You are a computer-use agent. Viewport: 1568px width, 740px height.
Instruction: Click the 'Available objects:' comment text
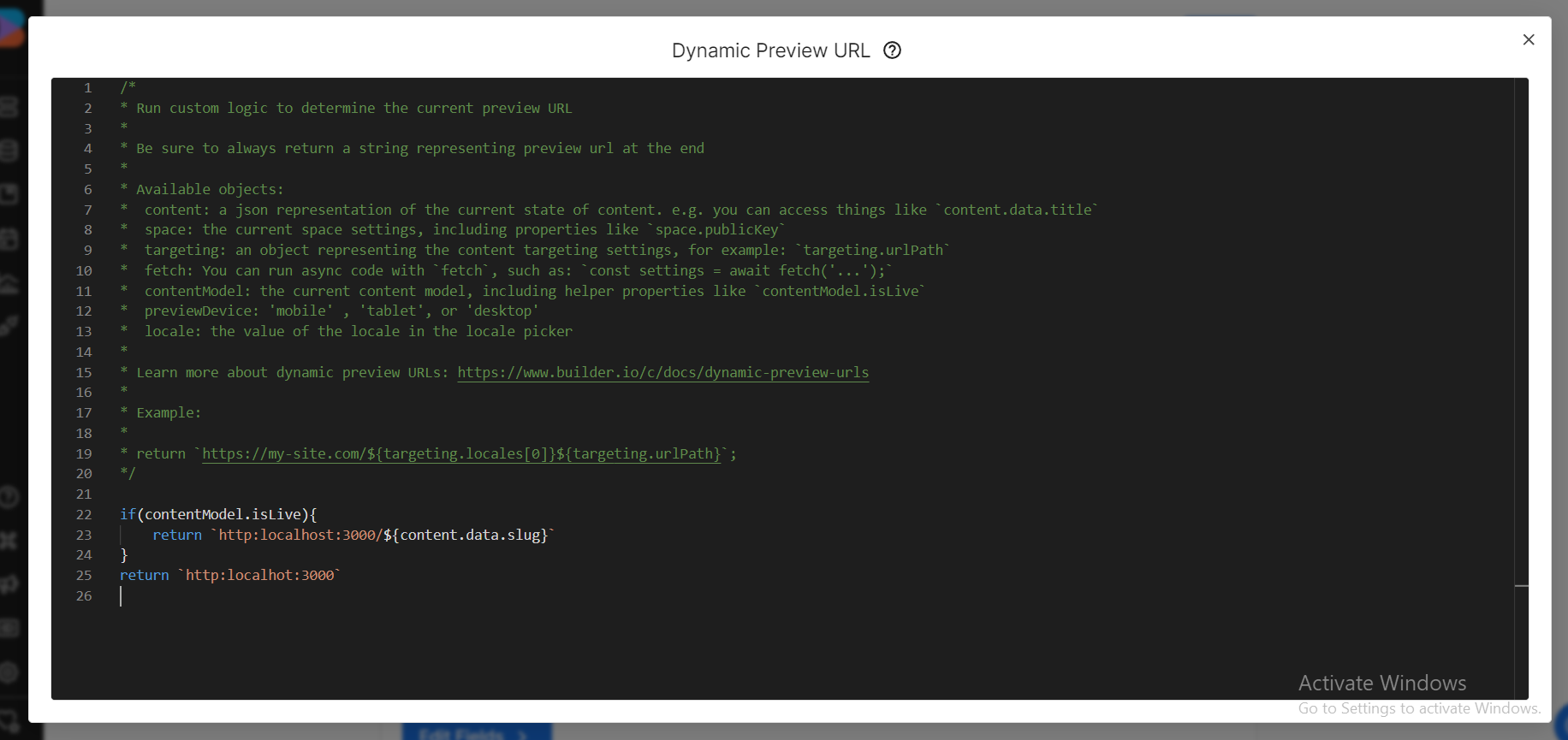(x=210, y=189)
